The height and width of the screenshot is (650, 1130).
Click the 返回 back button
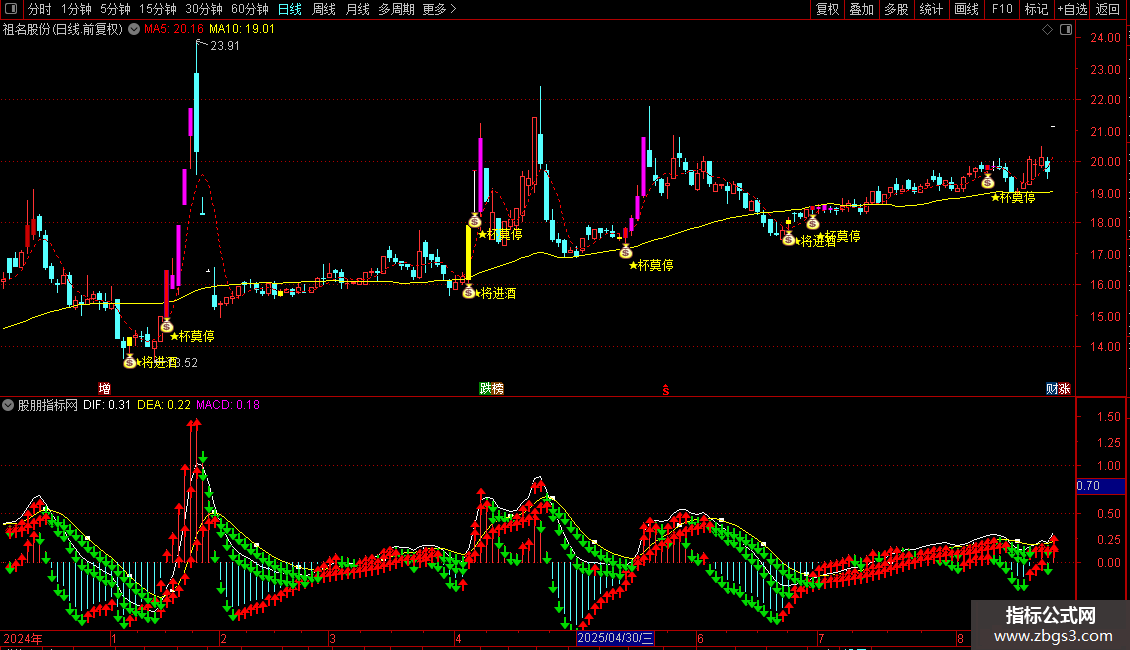(x=1108, y=9)
